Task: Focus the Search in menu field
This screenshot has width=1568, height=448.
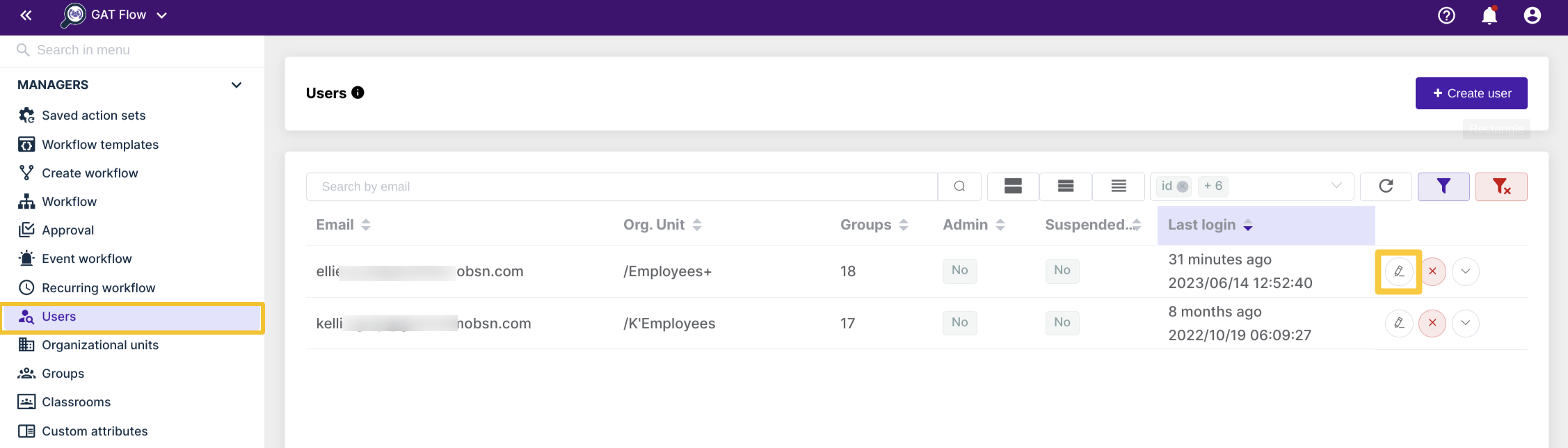Action: [132, 50]
